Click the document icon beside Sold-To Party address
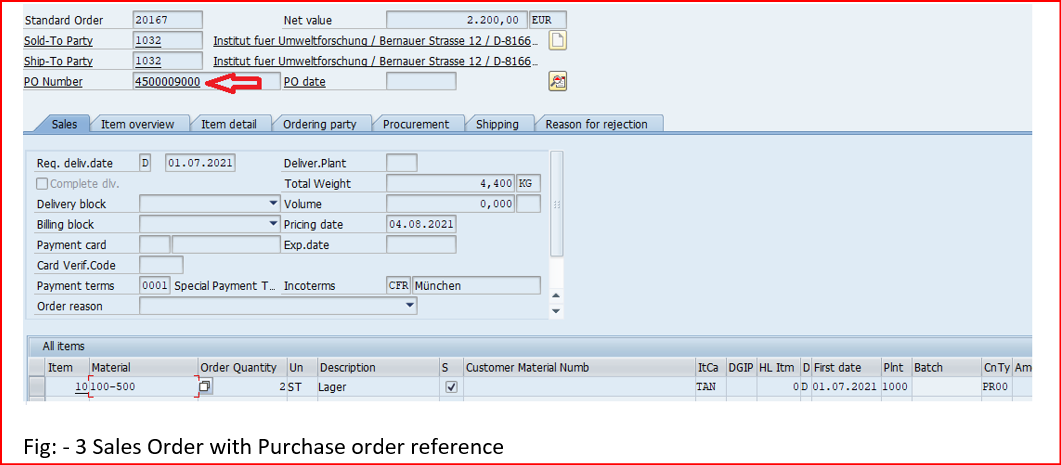Image resolution: width=1061 pixels, height=465 pixels. (558, 41)
